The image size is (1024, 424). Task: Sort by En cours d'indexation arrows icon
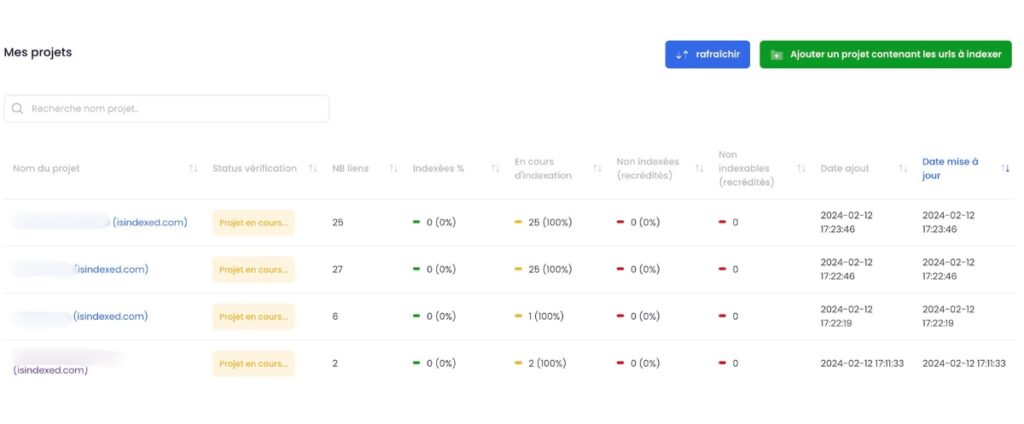pos(597,169)
